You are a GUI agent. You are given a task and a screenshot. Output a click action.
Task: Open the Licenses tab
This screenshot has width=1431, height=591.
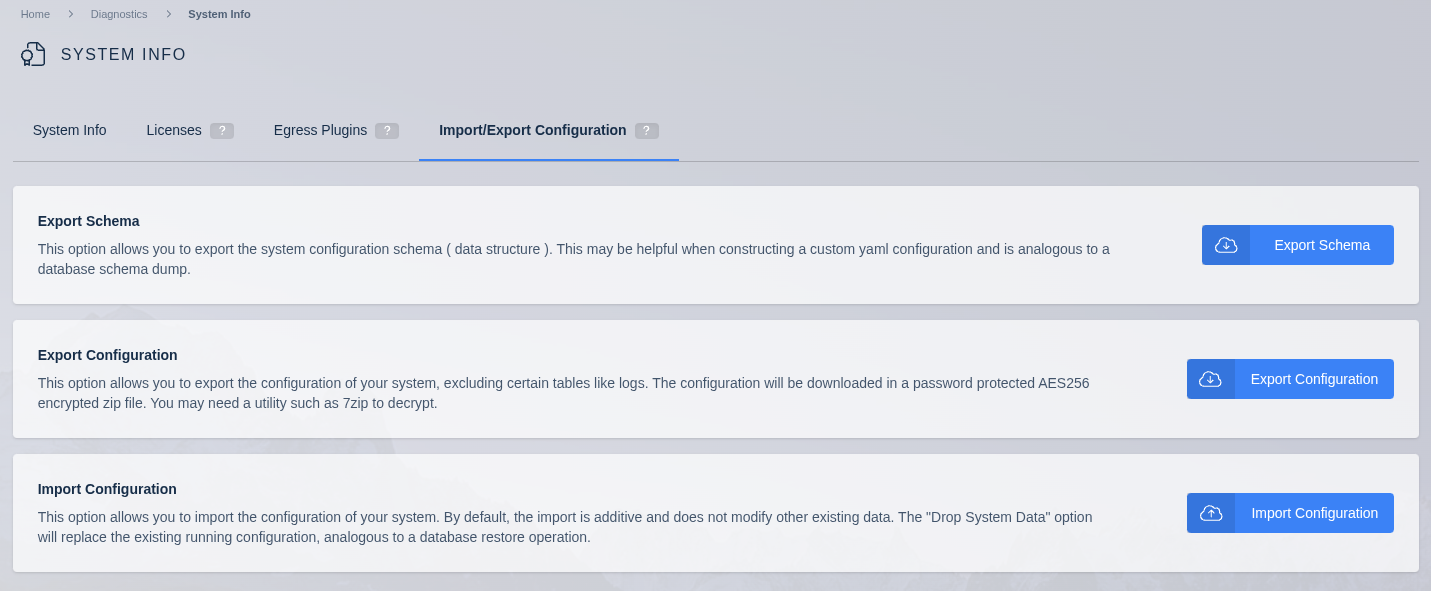(174, 130)
